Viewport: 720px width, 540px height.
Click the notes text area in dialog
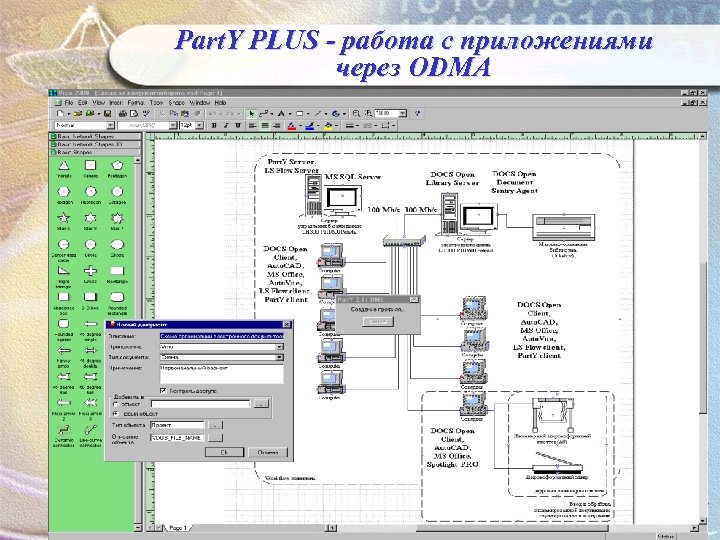click(x=221, y=374)
